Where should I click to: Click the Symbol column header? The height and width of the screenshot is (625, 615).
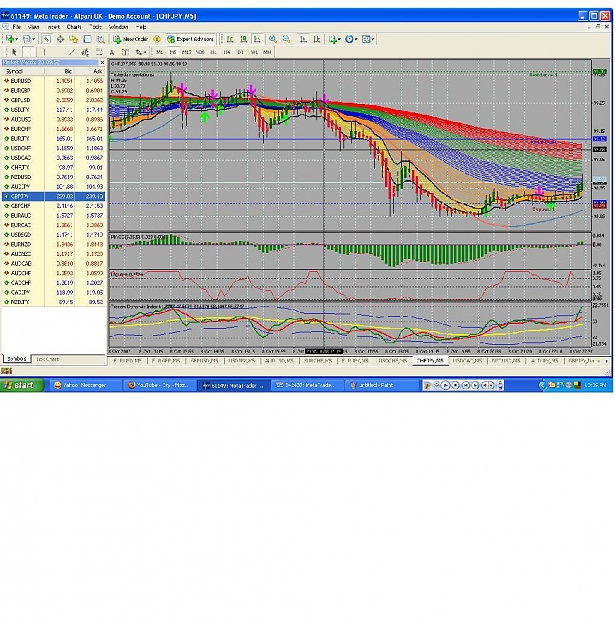tap(23, 71)
